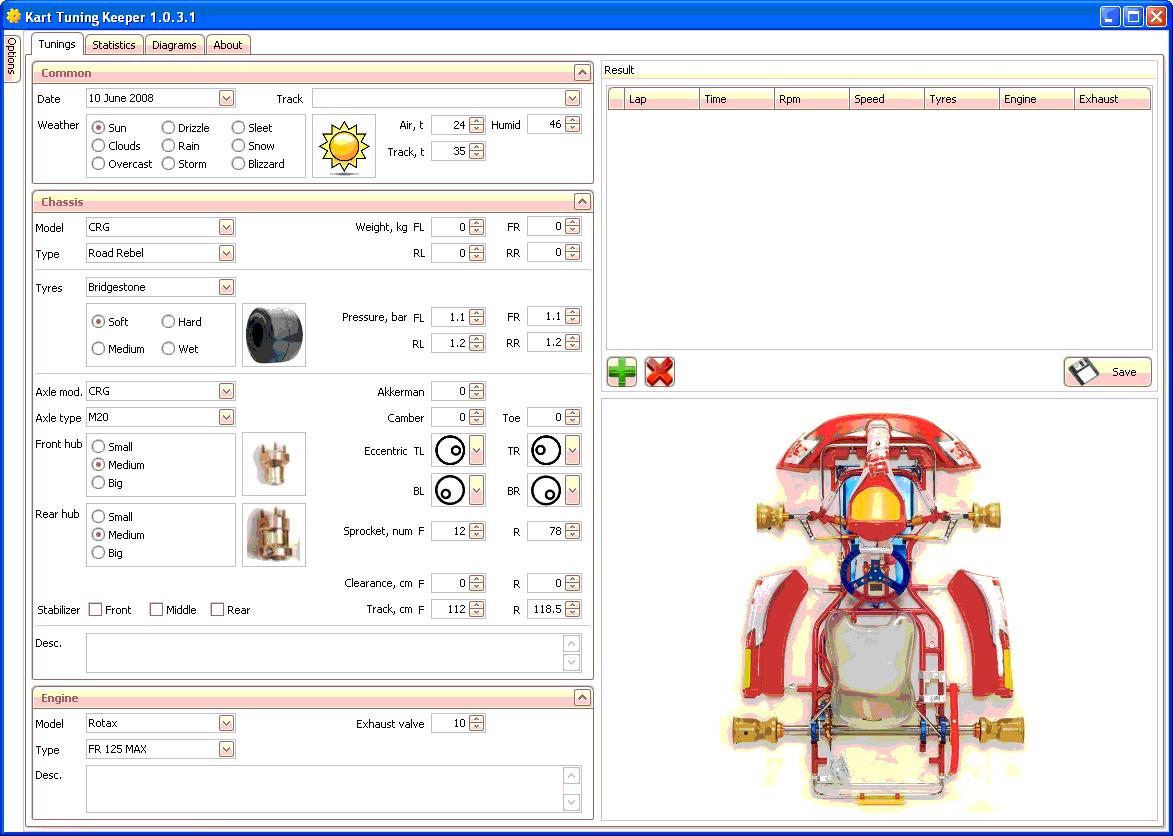Click the sun weather icon image
The width and height of the screenshot is (1173, 836).
(343, 146)
